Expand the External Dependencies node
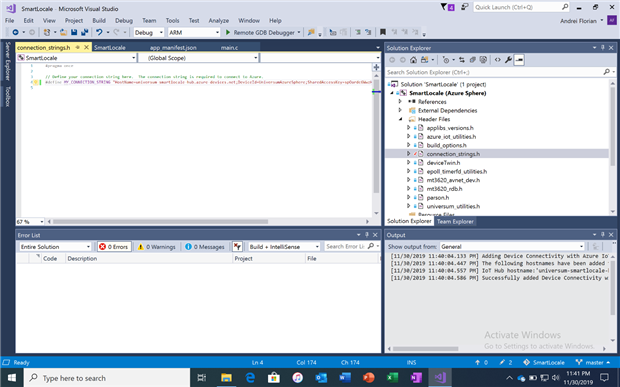The height and width of the screenshot is (387, 620). [400, 110]
